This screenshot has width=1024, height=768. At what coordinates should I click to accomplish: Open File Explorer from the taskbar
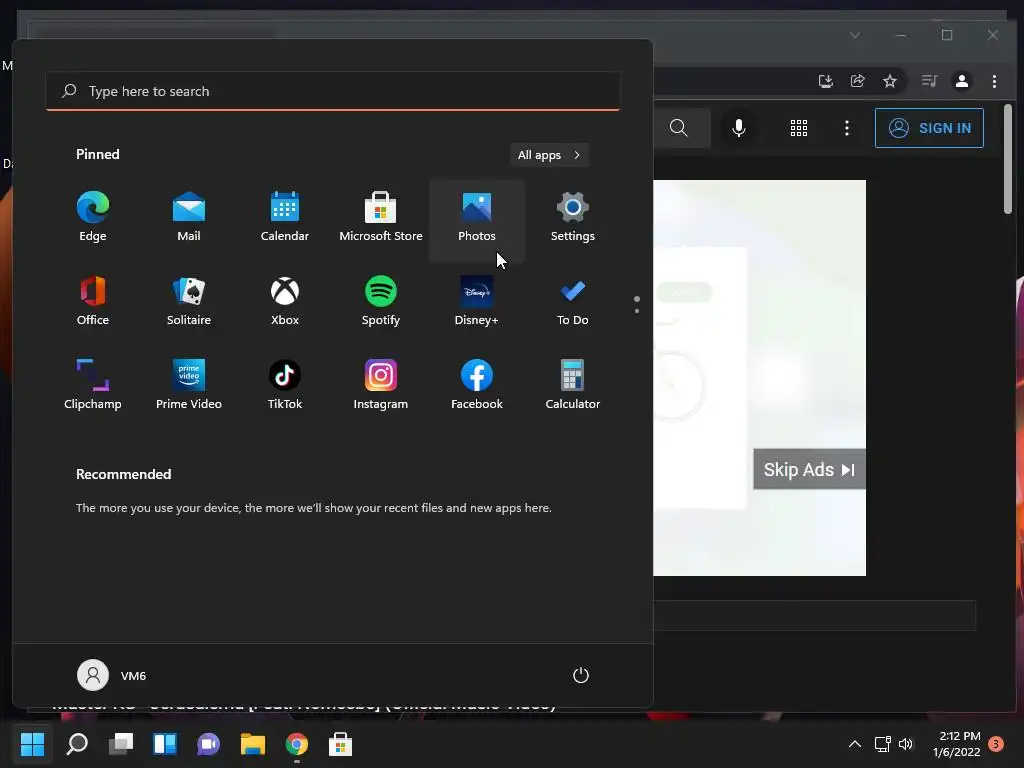253,744
